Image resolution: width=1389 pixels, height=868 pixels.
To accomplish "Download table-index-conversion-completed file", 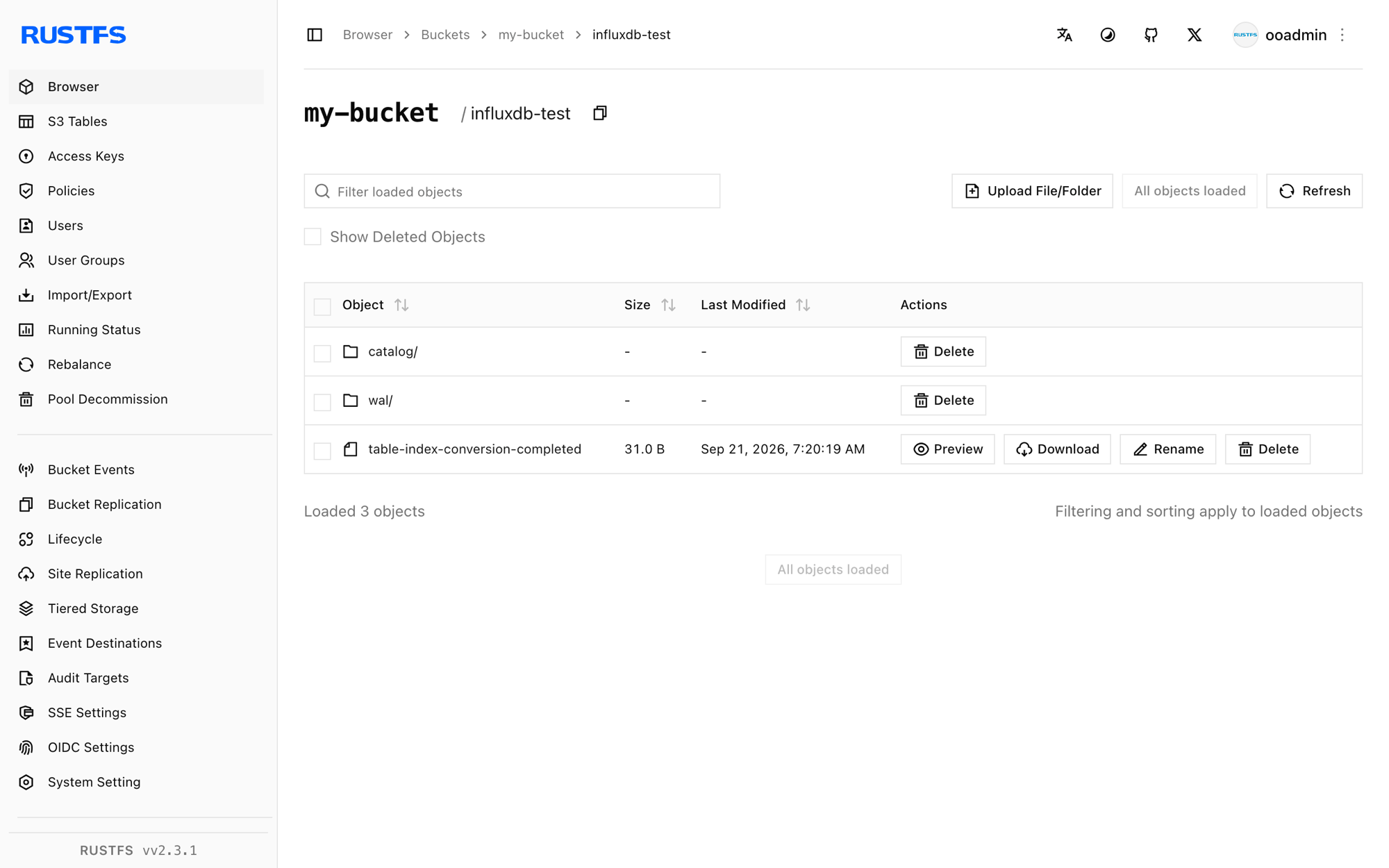I will coord(1057,449).
